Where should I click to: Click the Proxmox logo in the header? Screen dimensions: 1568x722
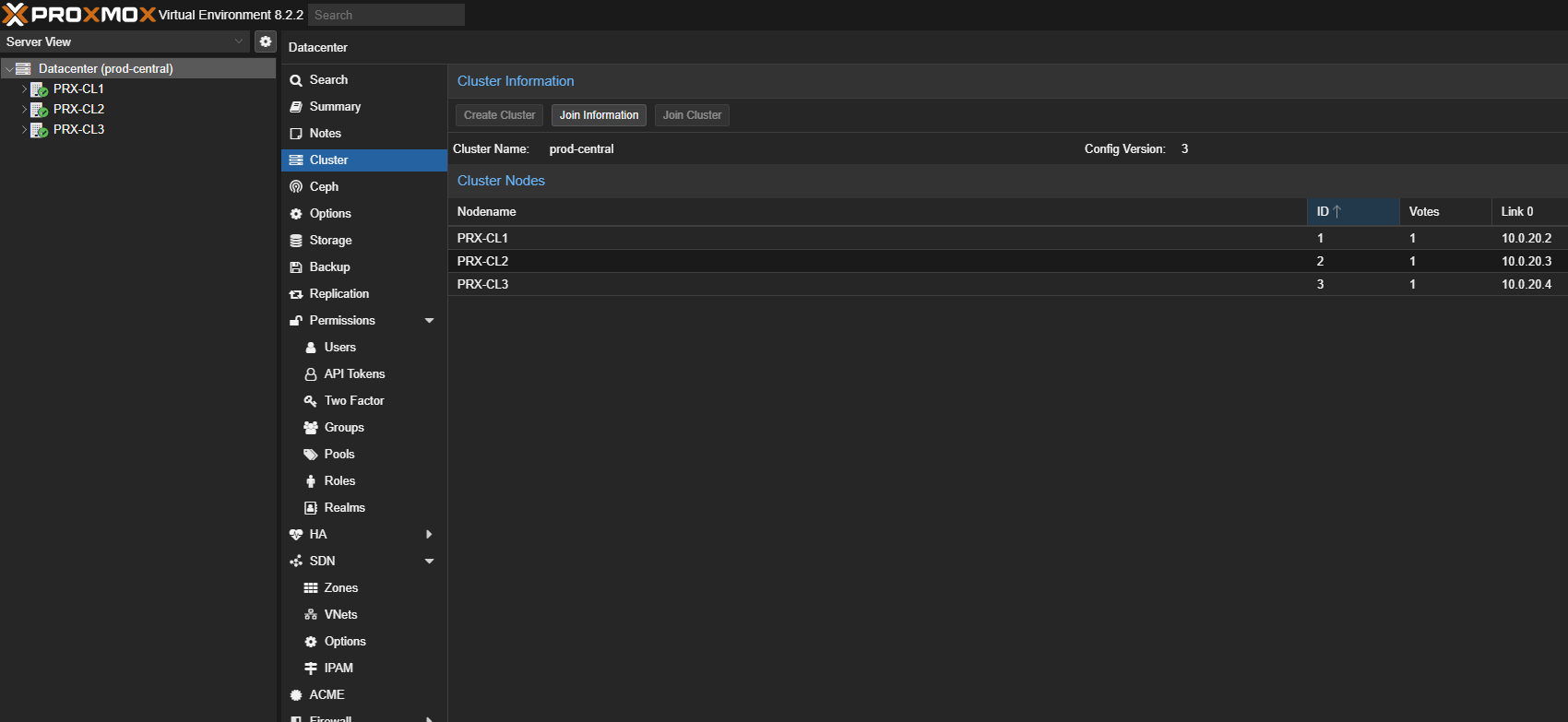click(x=79, y=15)
